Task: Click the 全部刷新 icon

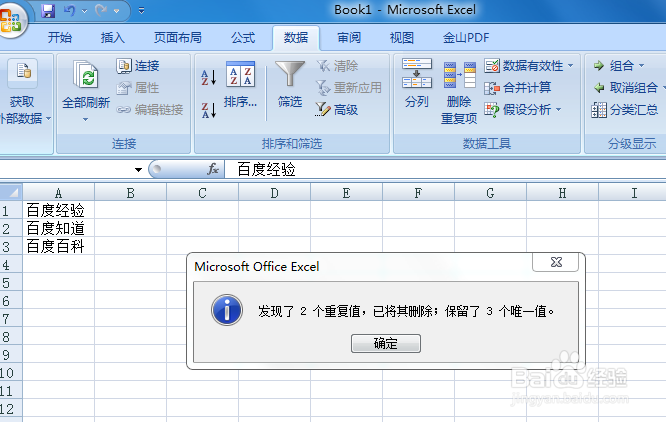Action: coord(86,74)
